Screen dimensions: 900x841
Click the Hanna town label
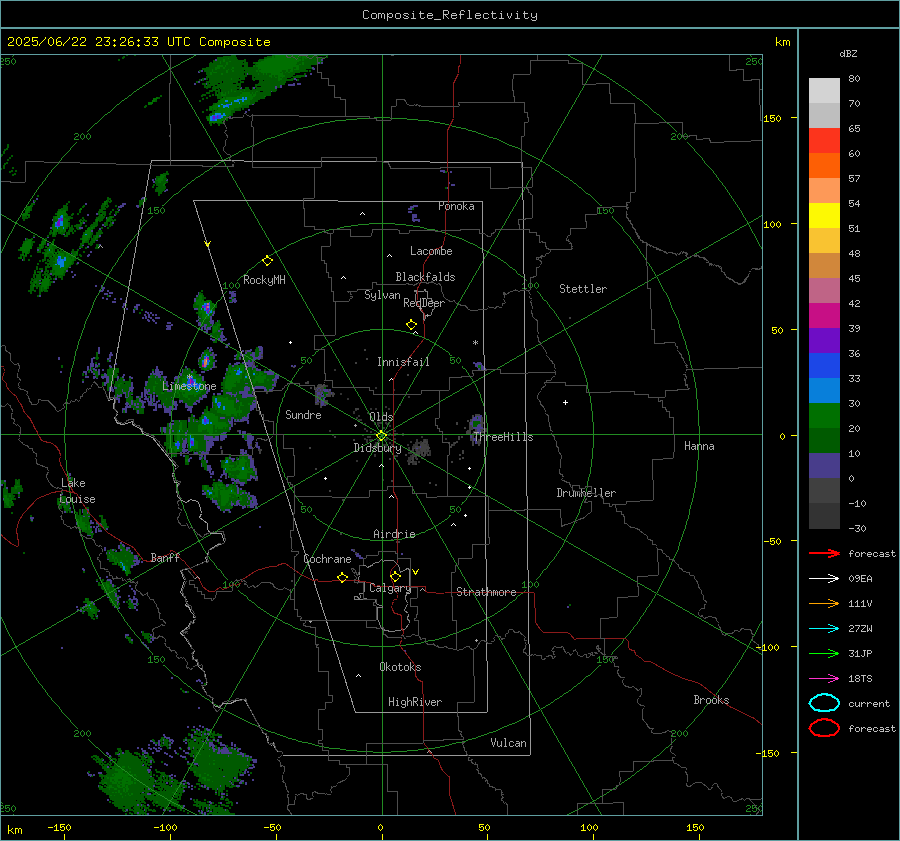click(699, 446)
